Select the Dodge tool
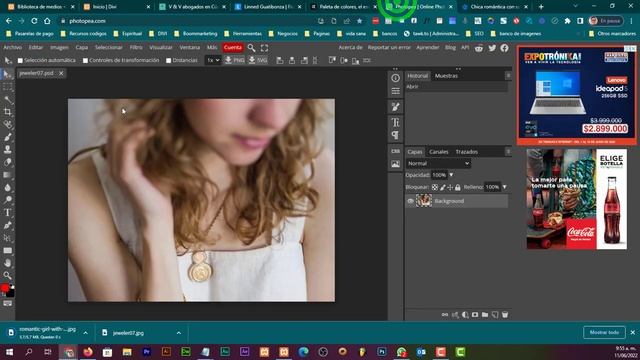Viewport: 640px width, 360px height. point(7,200)
